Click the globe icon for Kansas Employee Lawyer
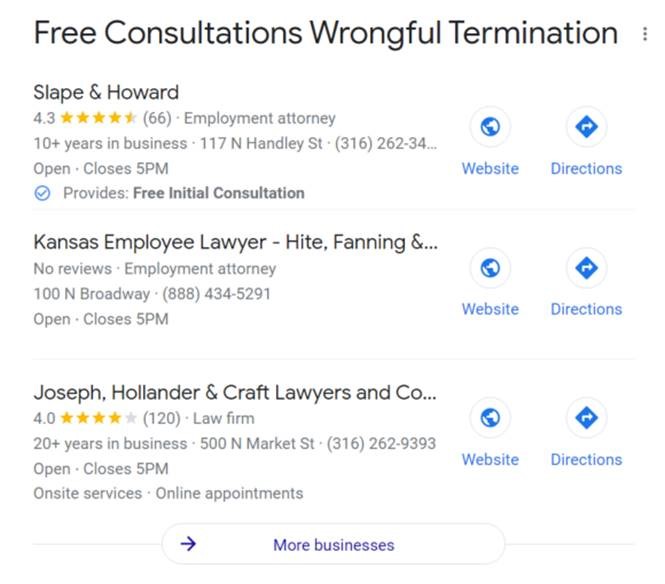Screen dimensions: 665x584 click(490, 268)
